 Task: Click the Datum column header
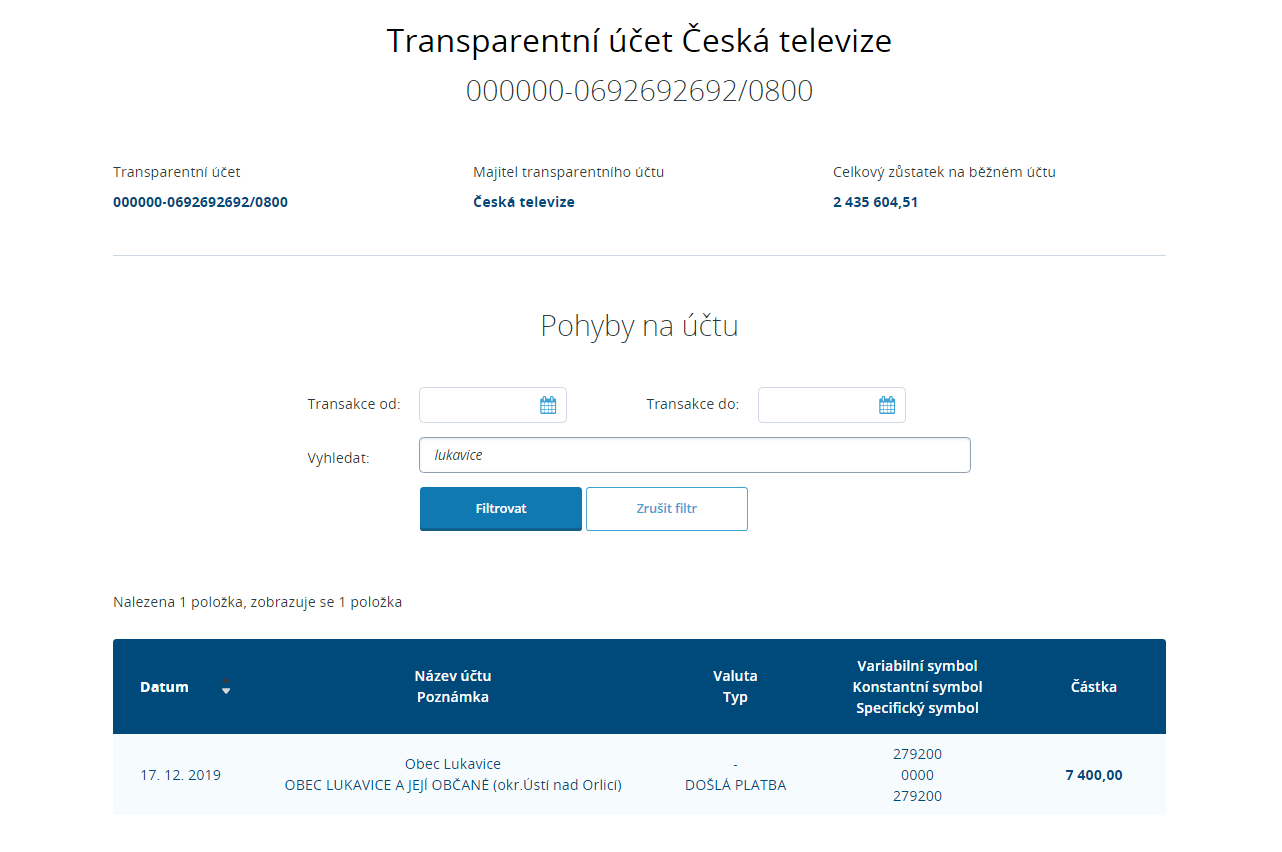pyautogui.click(x=164, y=687)
